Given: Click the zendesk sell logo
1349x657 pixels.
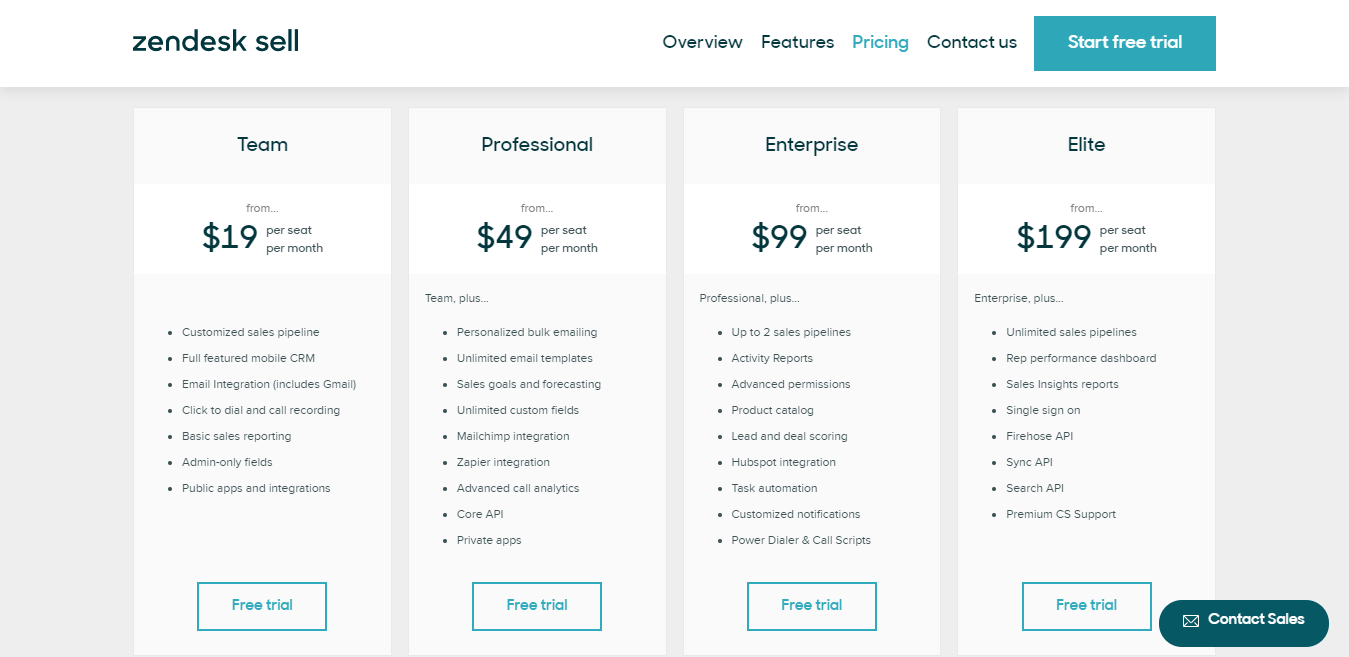Looking at the screenshot, I should pos(216,42).
